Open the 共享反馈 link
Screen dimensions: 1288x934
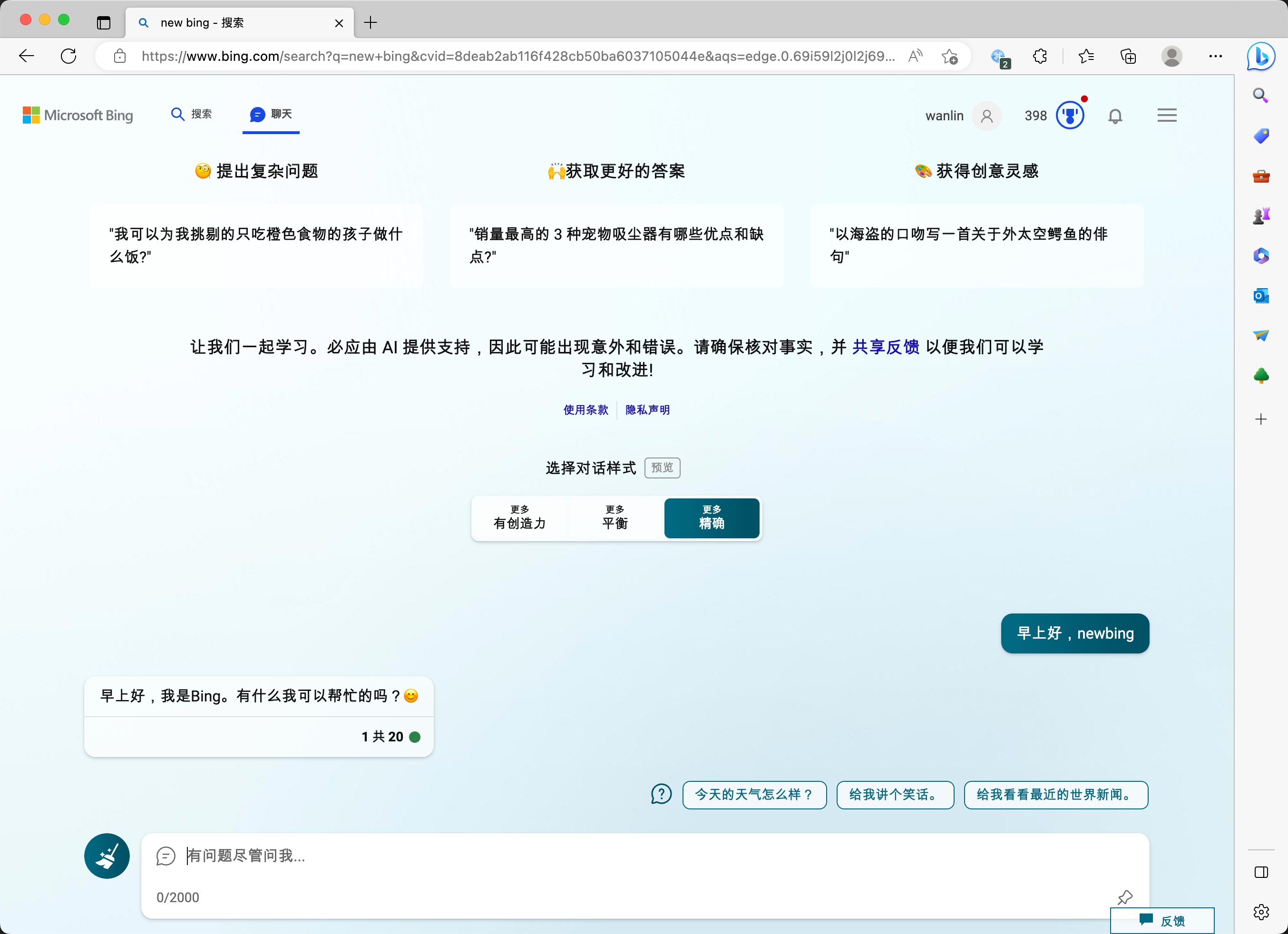885,347
